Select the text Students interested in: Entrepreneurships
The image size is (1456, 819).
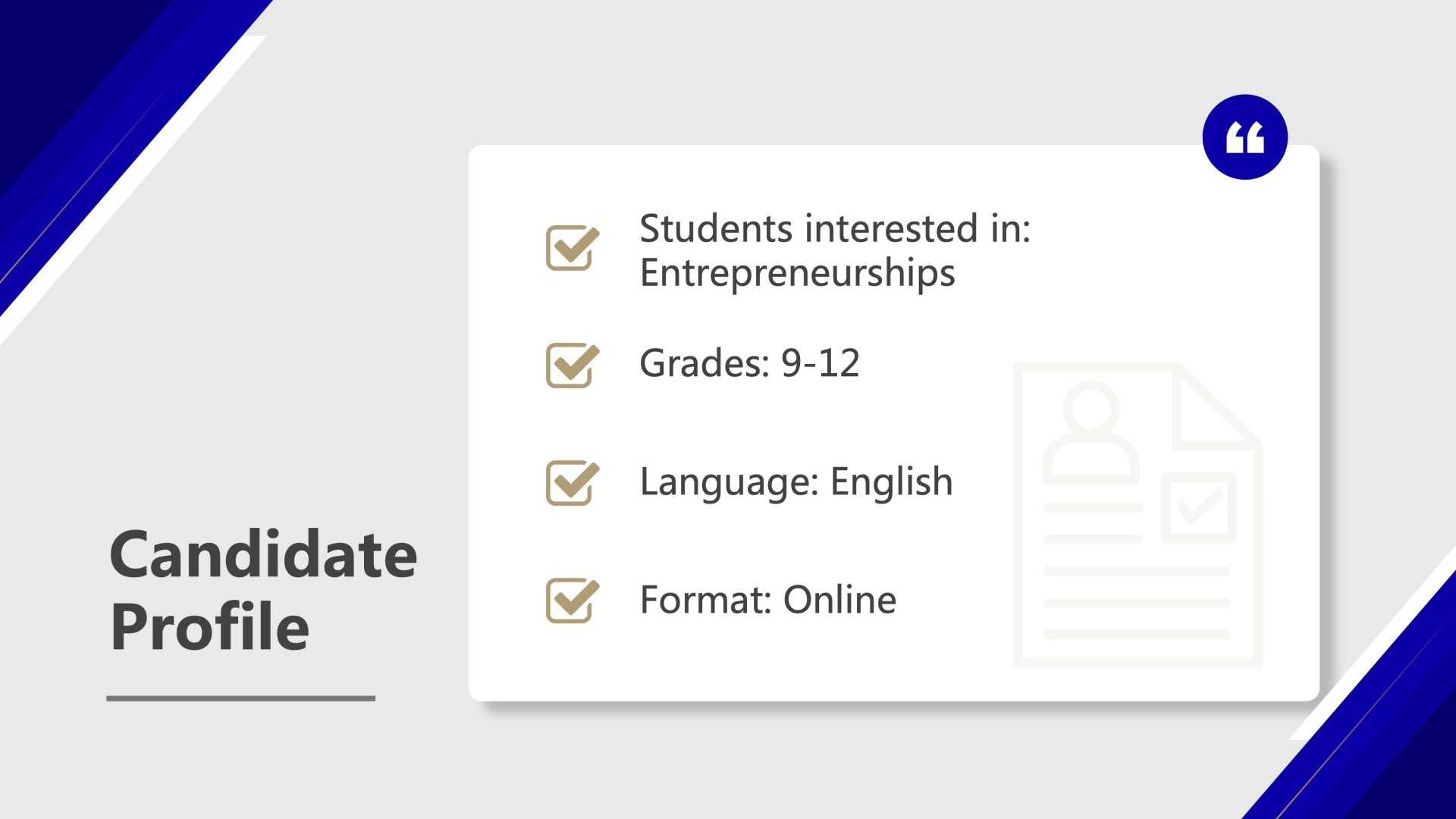coord(835,251)
